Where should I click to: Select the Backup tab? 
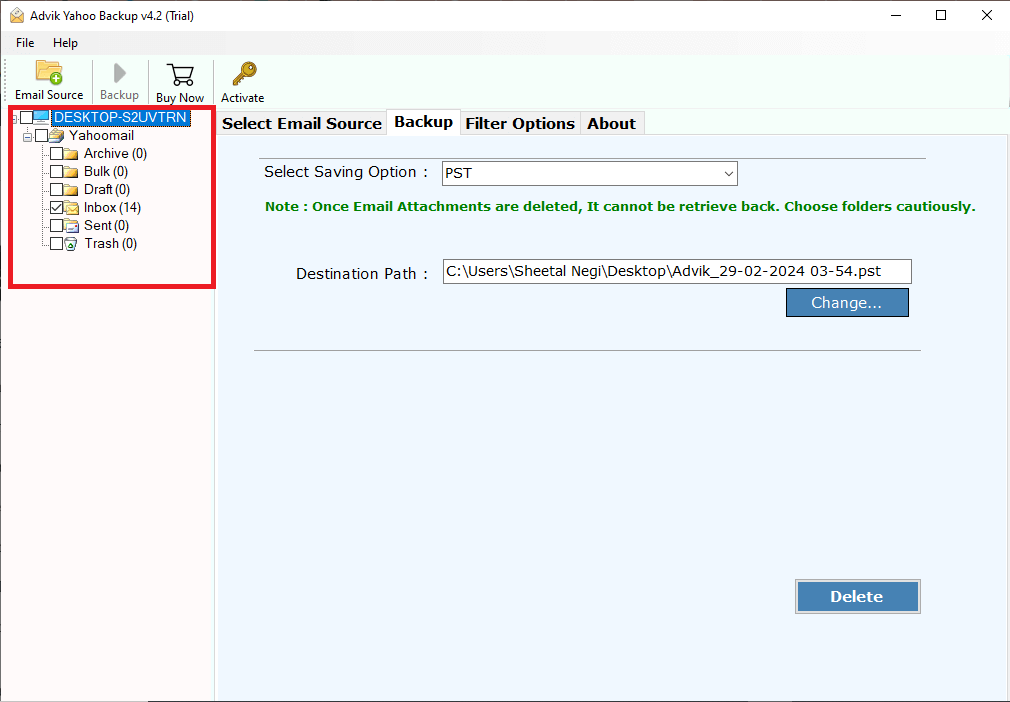423,122
